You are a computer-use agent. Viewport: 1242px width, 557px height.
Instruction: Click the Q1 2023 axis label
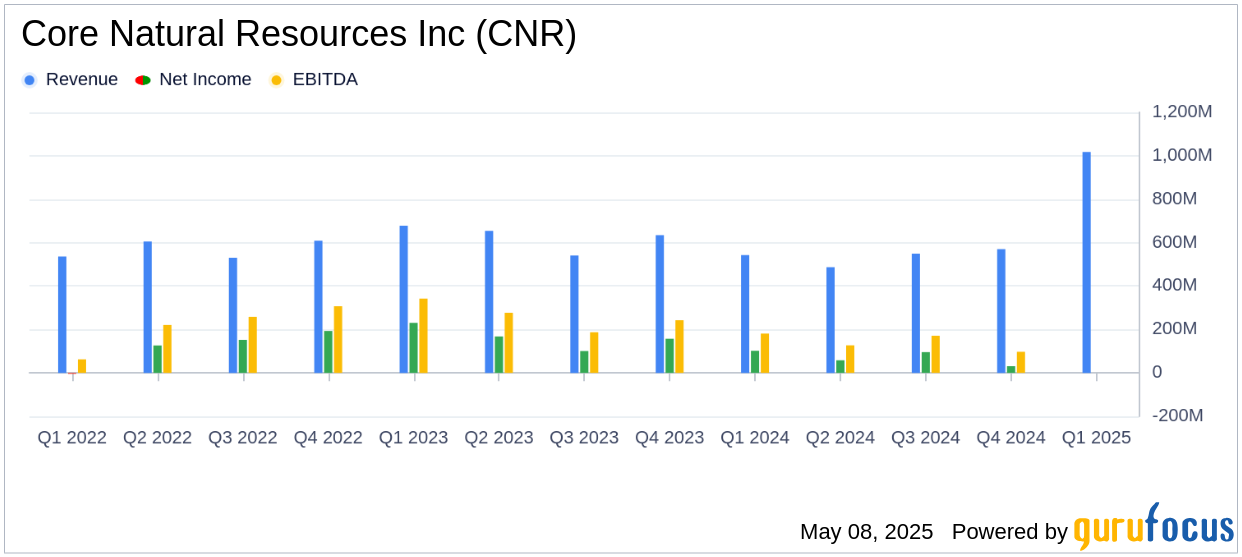[413, 438]
